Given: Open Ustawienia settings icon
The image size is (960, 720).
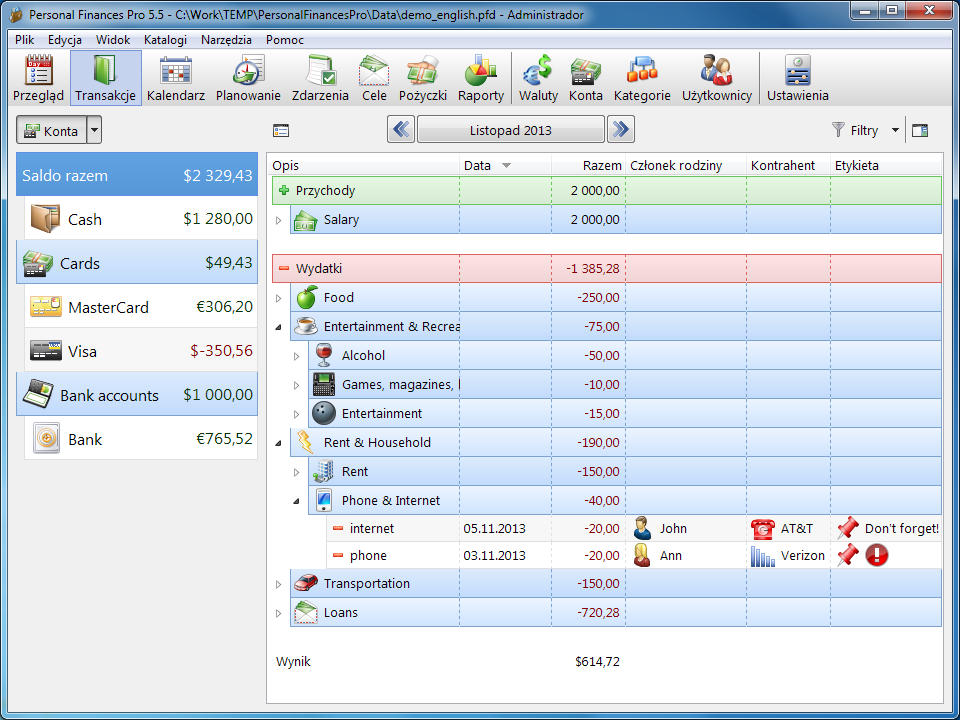Looking at the screenshot, I should tap(797, 79).
